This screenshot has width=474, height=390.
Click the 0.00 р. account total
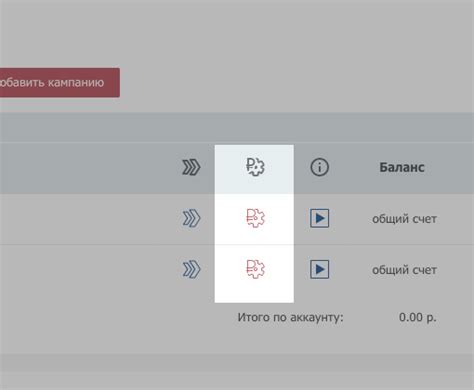tap(418, 317)
